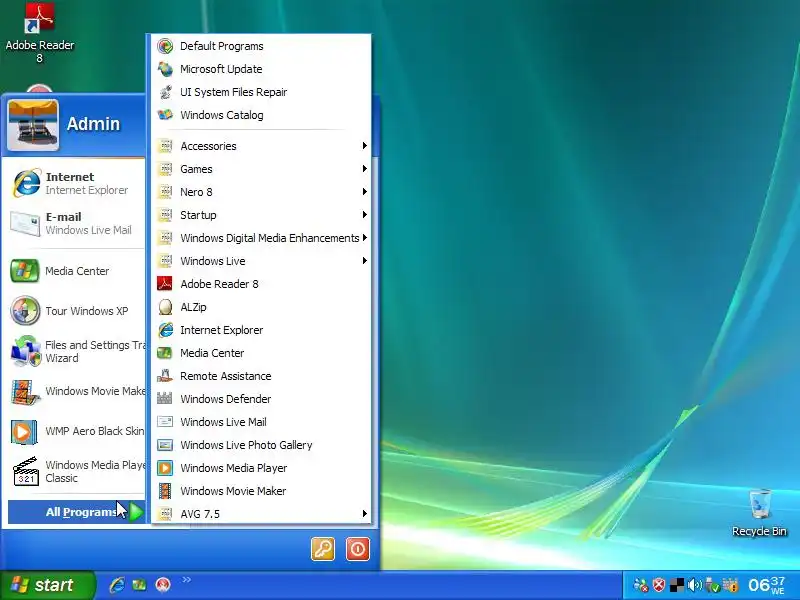Click the start button
The width and height of the screenshot is (800, 600).
[47, 585]
